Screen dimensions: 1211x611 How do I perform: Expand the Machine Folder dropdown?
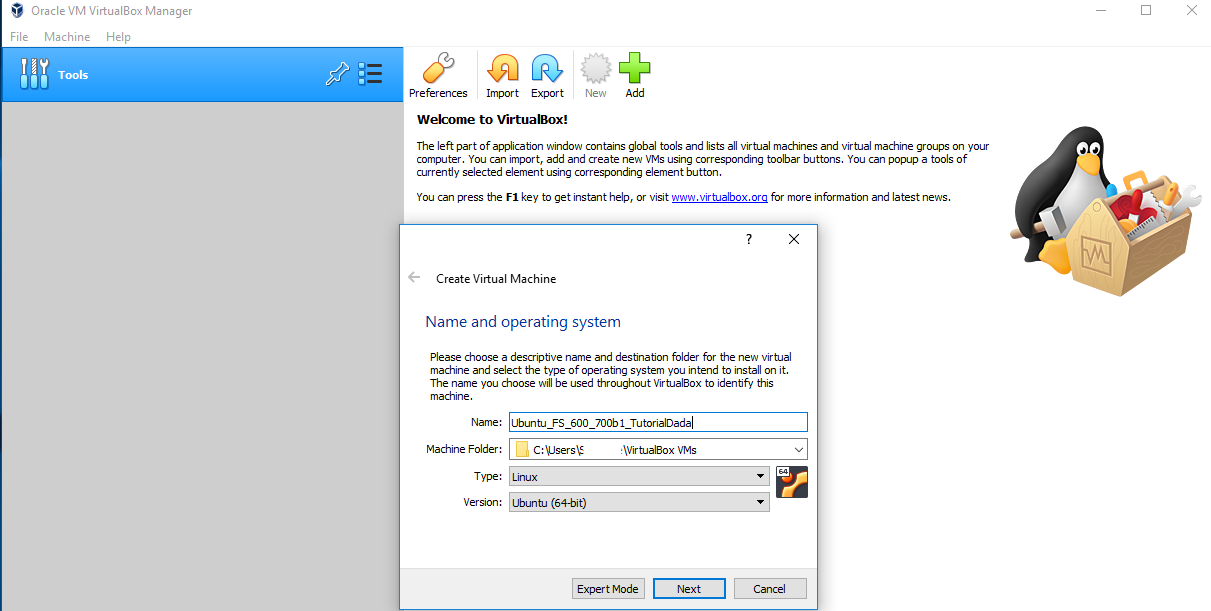(798, 450)
